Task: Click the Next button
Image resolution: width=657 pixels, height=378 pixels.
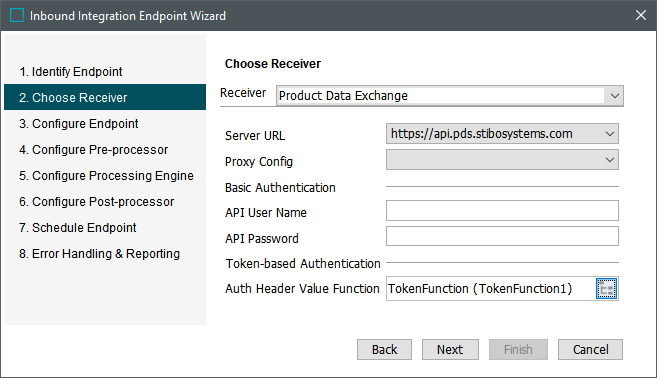Action: (450, 350)
